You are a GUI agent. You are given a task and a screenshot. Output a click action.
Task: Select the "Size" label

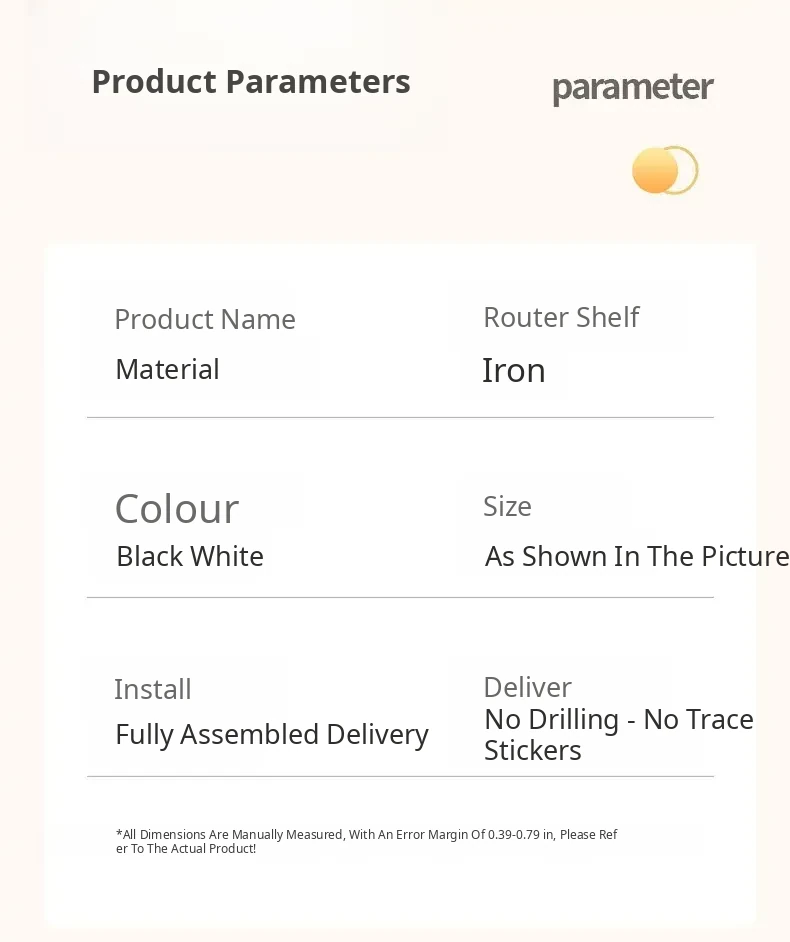tap(507, 507)
